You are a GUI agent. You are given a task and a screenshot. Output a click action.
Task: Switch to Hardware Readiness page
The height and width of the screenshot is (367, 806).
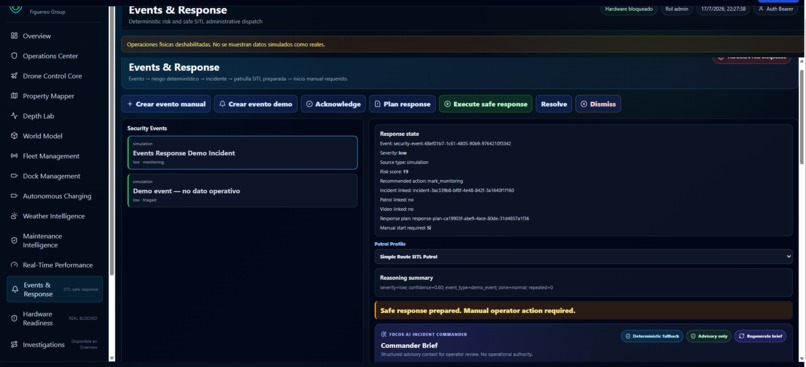[x=54, y=318]
